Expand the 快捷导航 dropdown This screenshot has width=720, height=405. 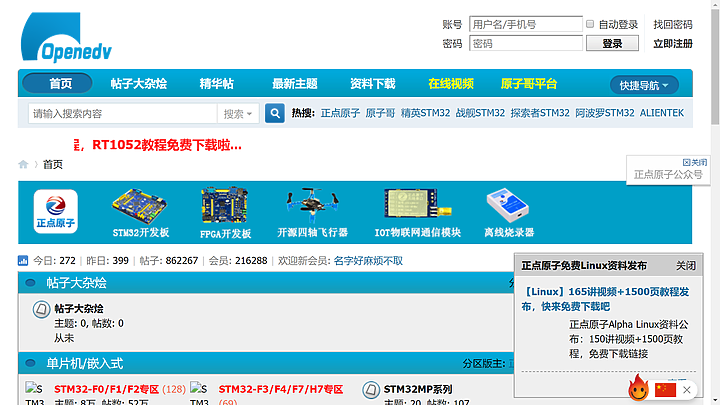[644, 85]
